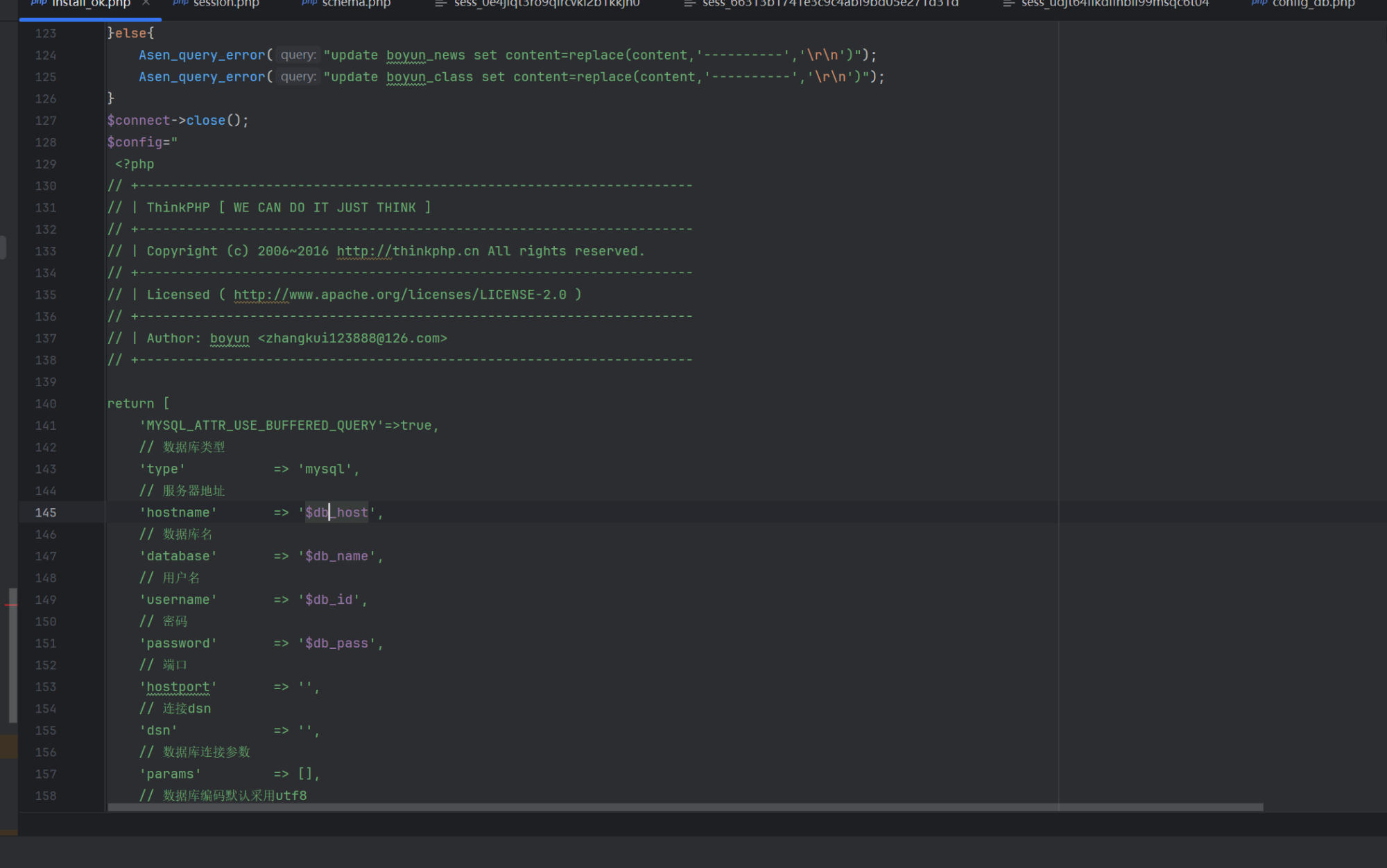
Task: Click the author name boyun on line 137
Action: (x=230, y=338)
